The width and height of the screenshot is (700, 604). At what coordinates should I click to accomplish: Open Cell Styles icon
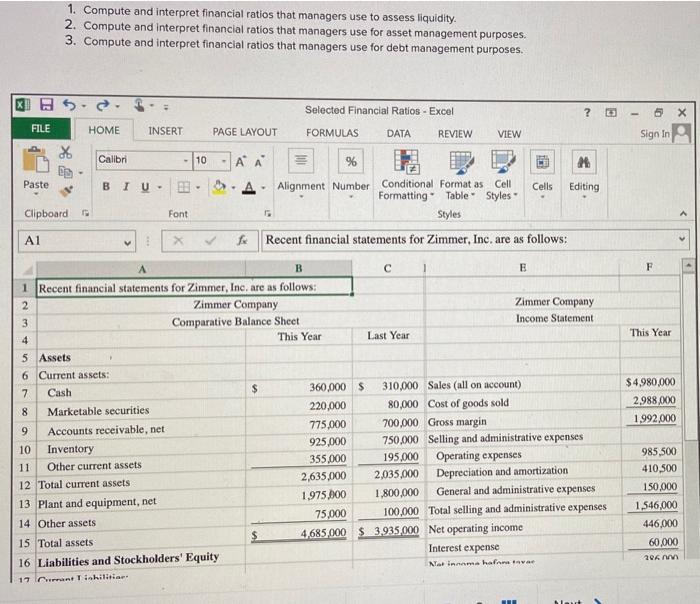click(x=503, y=162)
